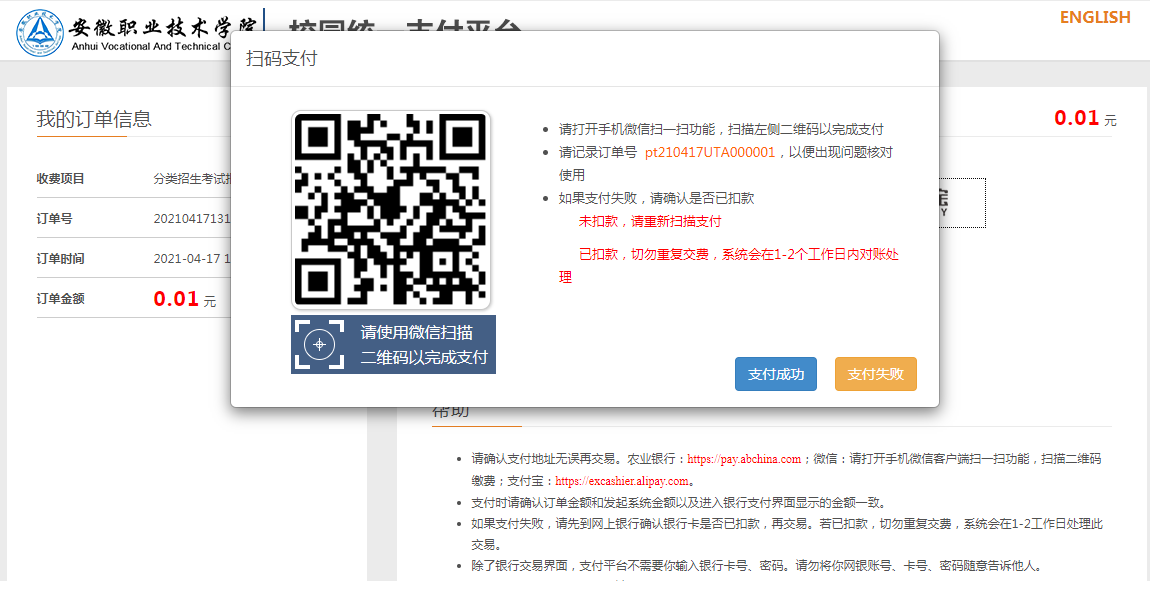Click the 请使用微信扫描 banner text

(x=416, y=333)
